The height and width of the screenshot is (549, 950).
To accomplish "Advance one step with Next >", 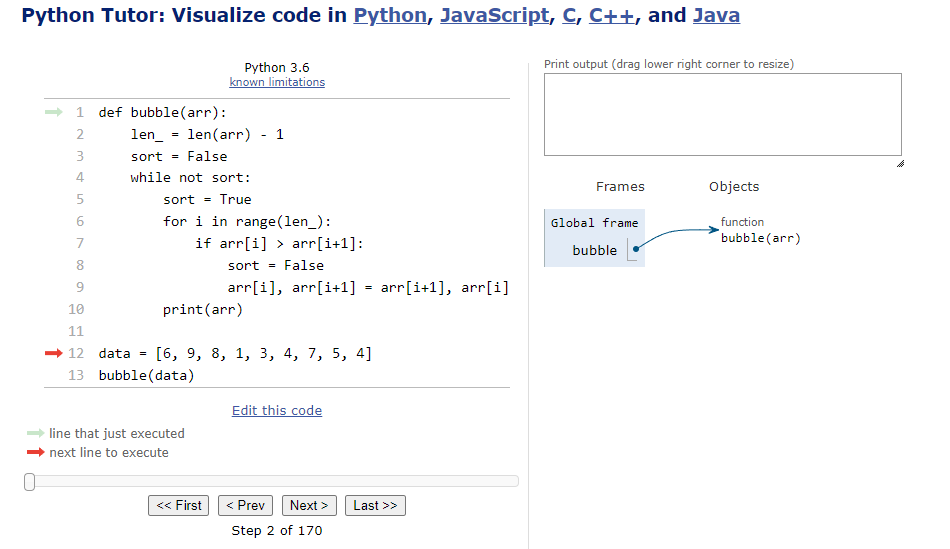I will pyautogui.click(x=309, y=505).
